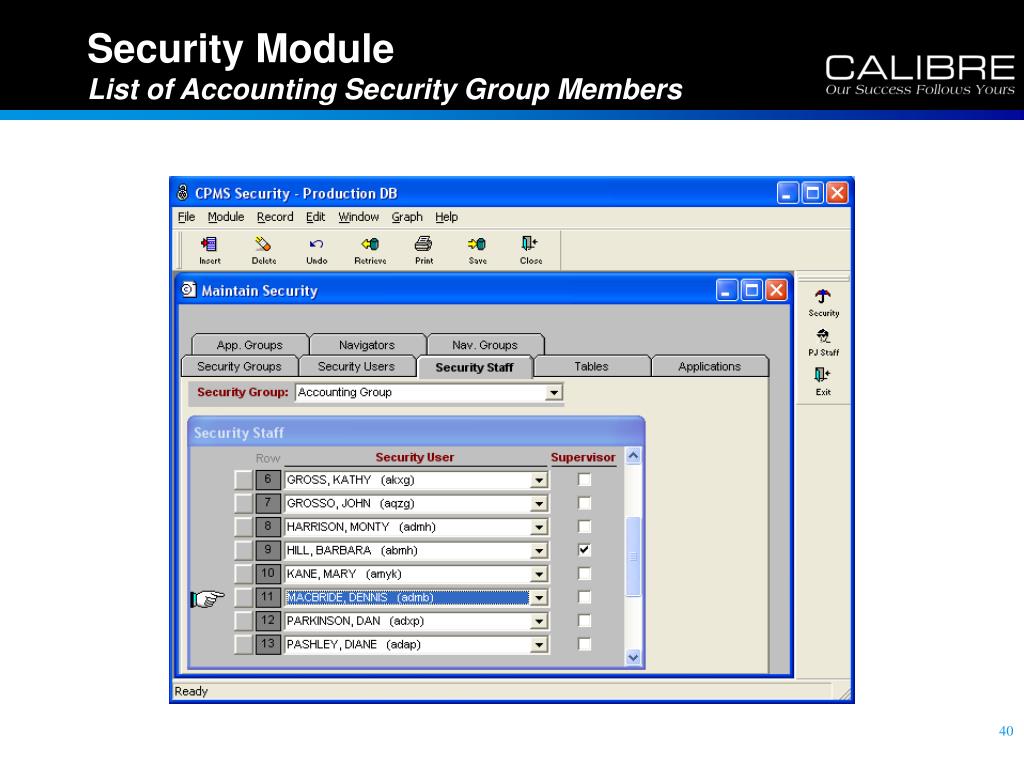Viewport: 1024px width, 768px height.
Task: Click the Print toolbar icon
Action: click(x=424, y=250)
